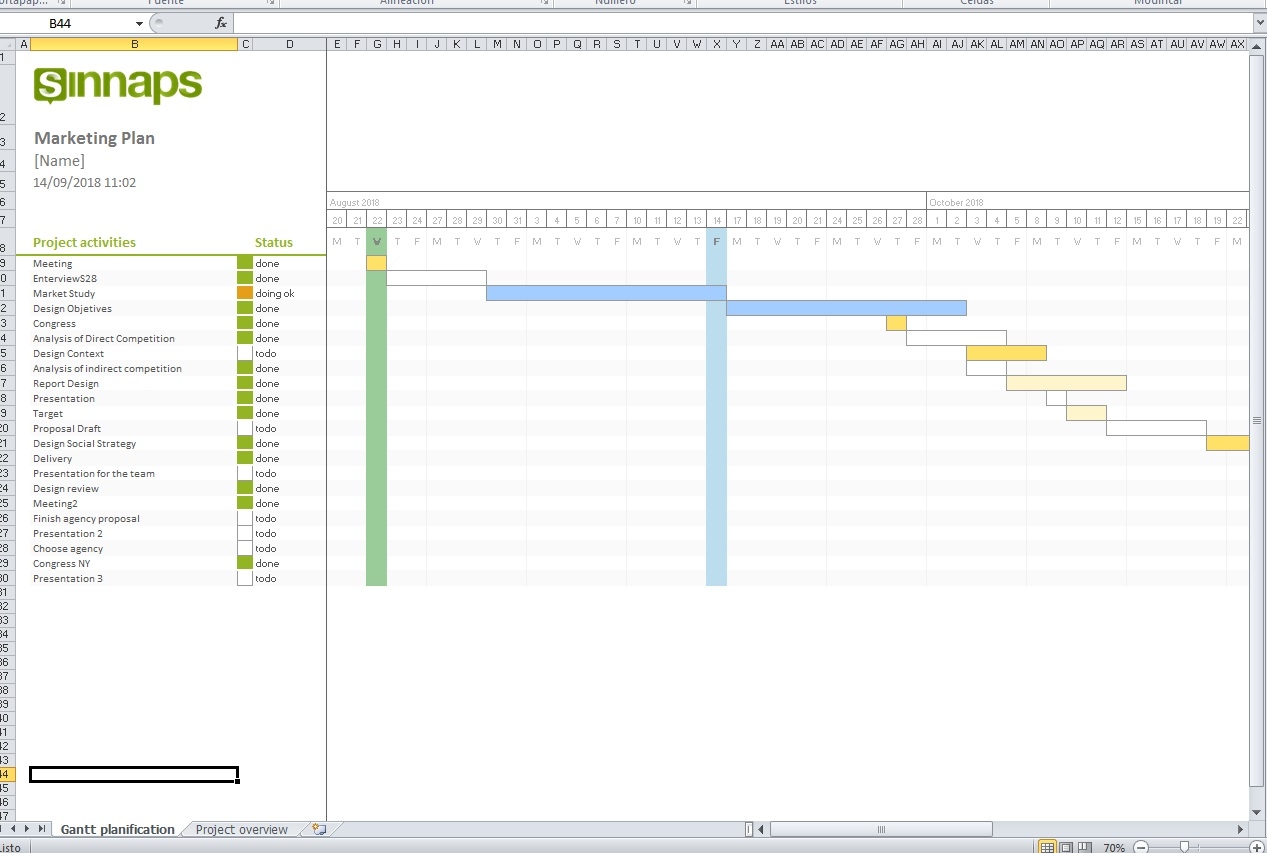
Task: Toggle the status box beside Proposal Draft
Action: 244,428
